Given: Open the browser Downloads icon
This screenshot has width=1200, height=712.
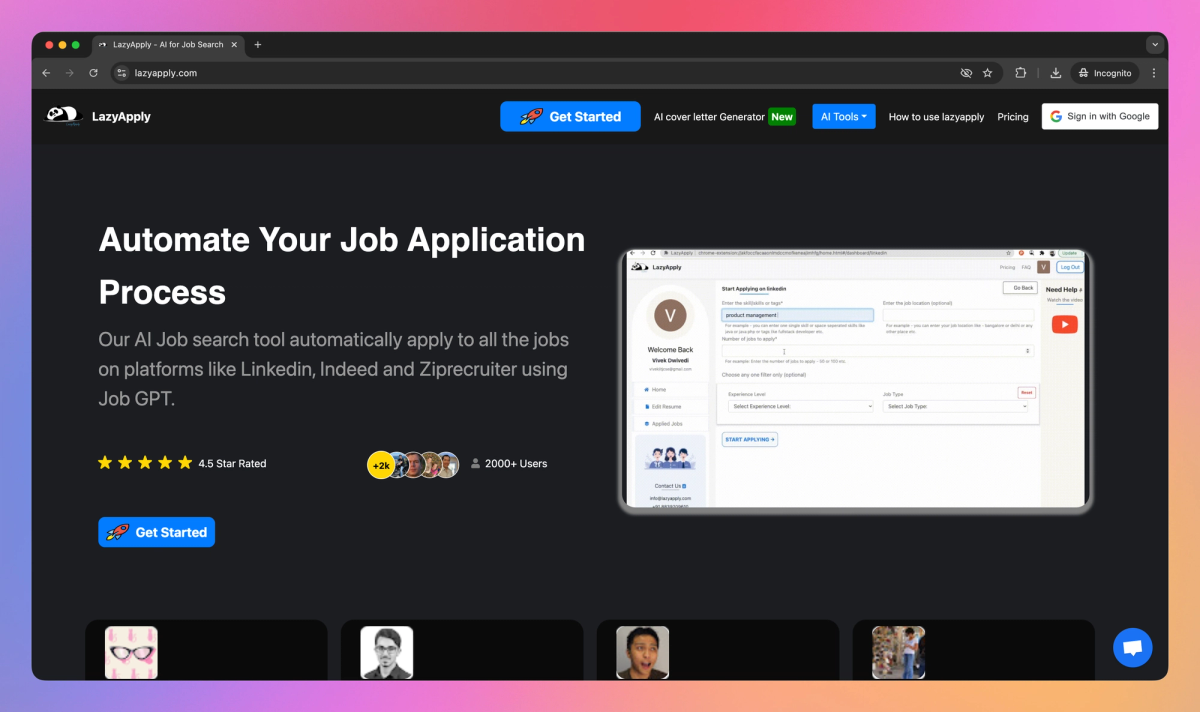Looking at the screenshot, I should (1055, 72).
